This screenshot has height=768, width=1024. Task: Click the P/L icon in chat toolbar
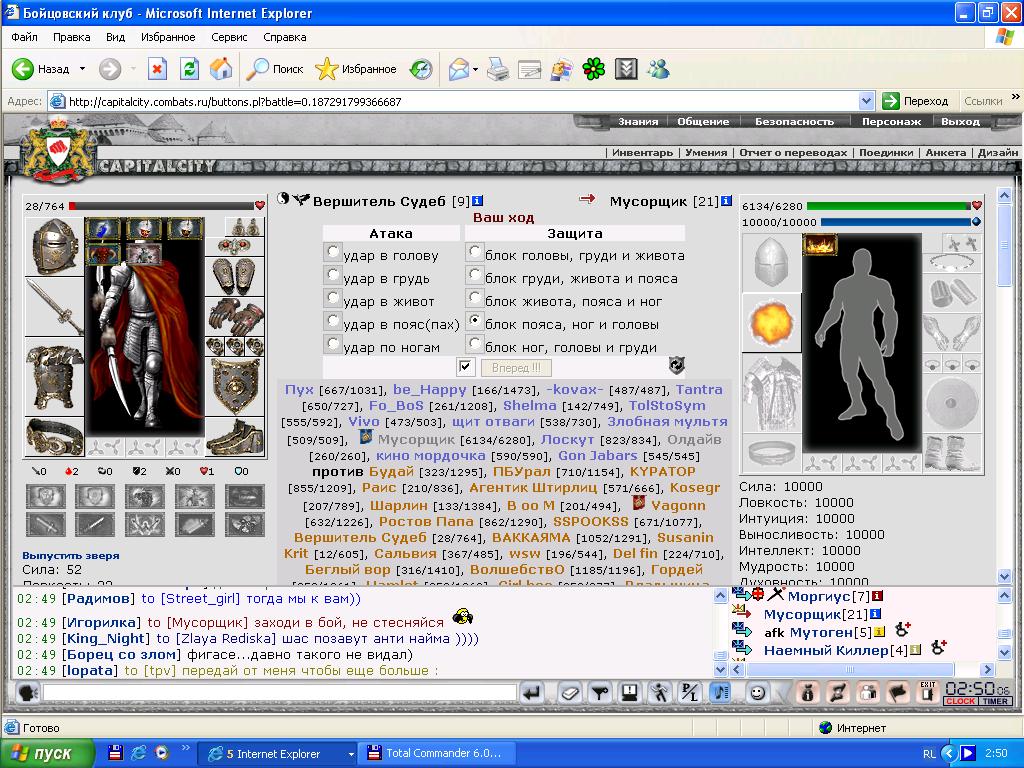[x=690, y=692]
